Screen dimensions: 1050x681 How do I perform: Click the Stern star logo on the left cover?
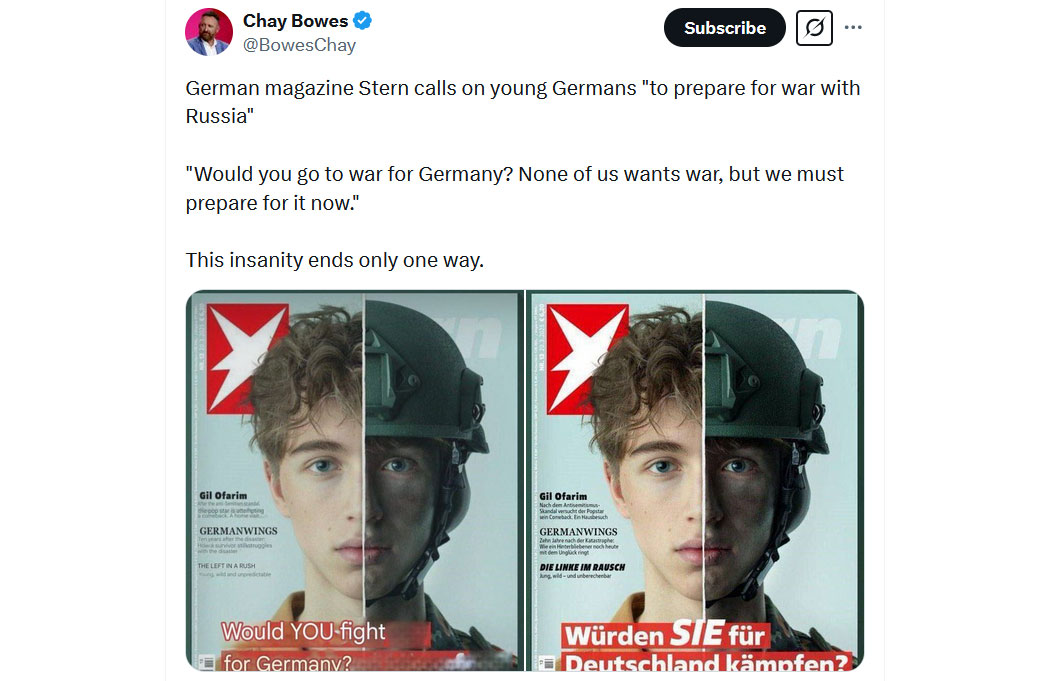[247, 358]
